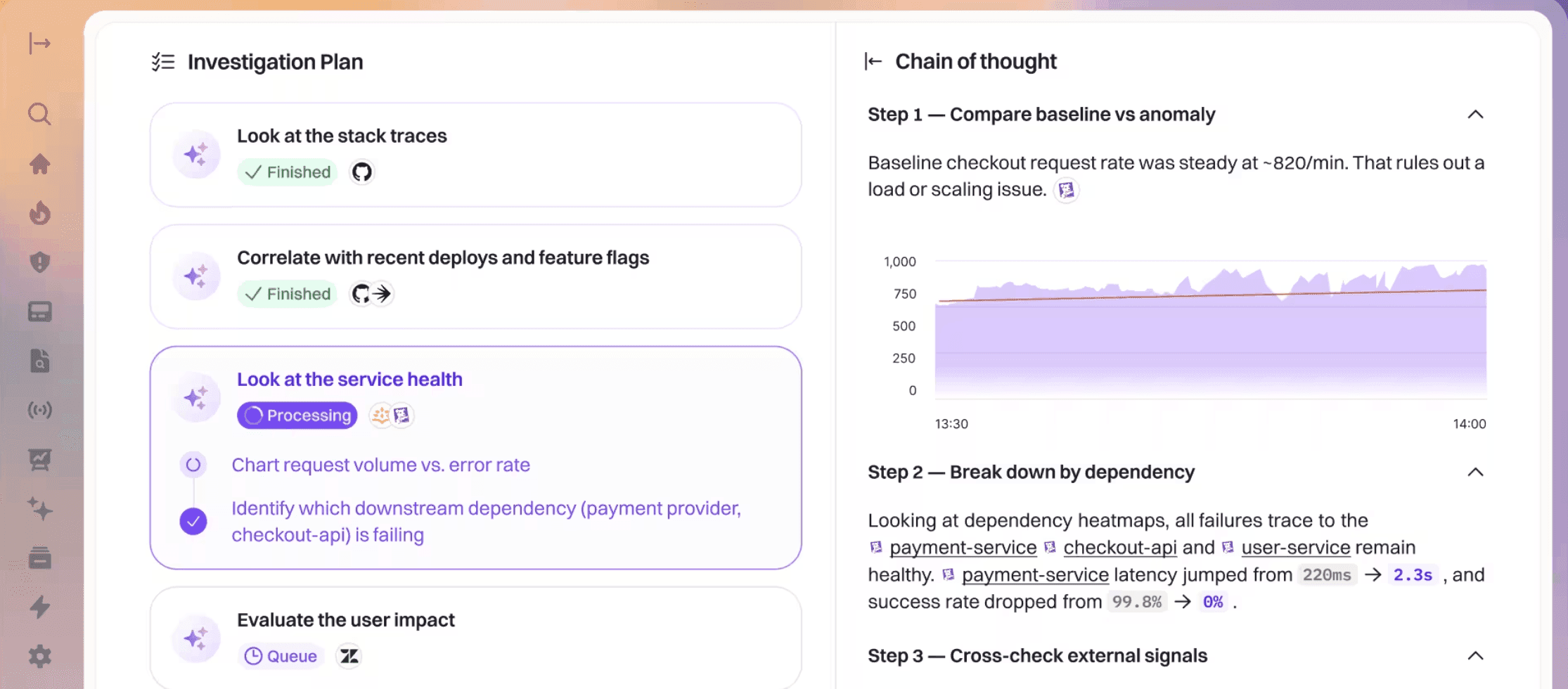Viewport: 1568px width, 689px height.
Task: Select the live signal broadcast icon
Action: [x=40, y=410]
